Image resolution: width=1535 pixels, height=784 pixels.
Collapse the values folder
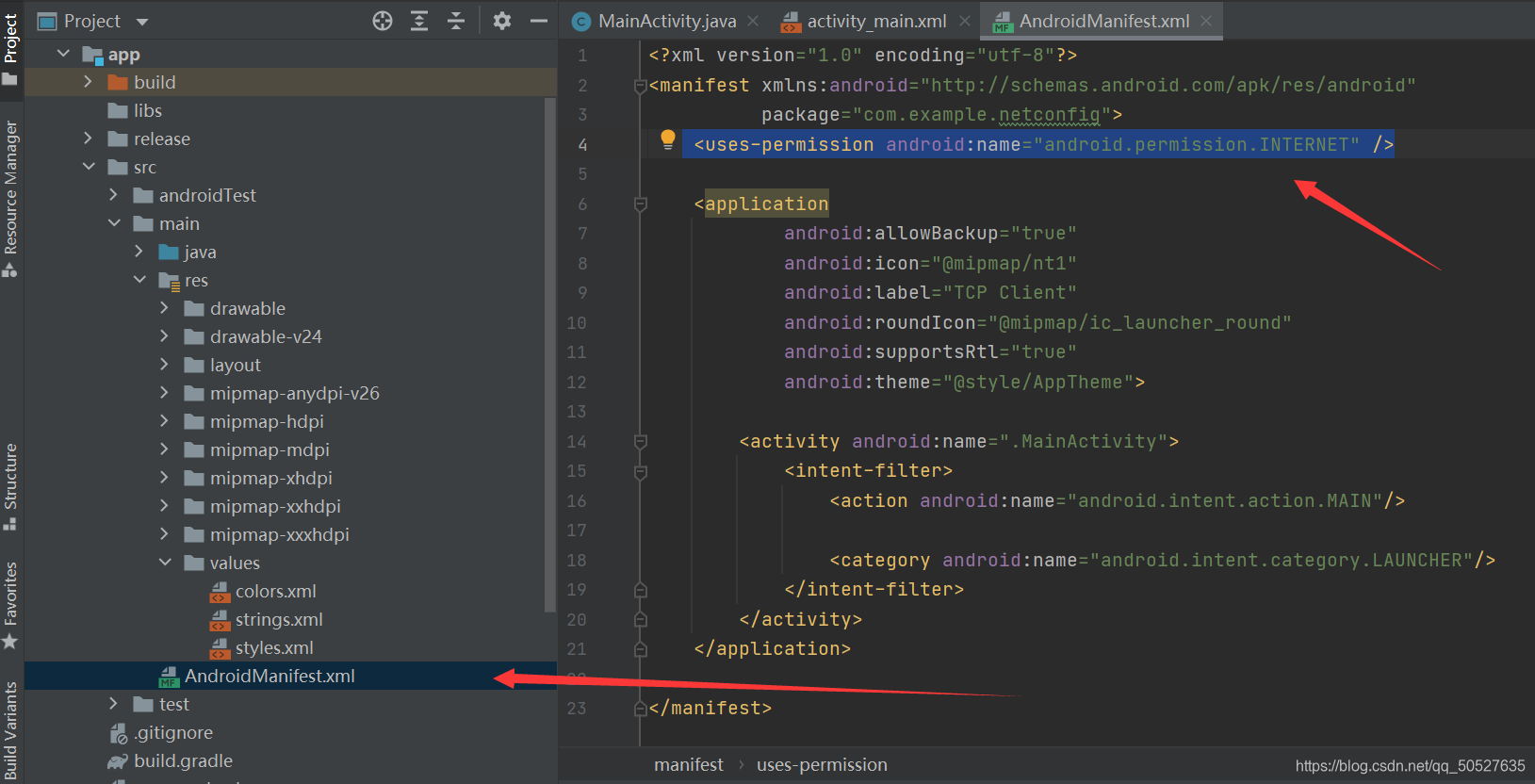pyautogui.click(x=165, y=563)
